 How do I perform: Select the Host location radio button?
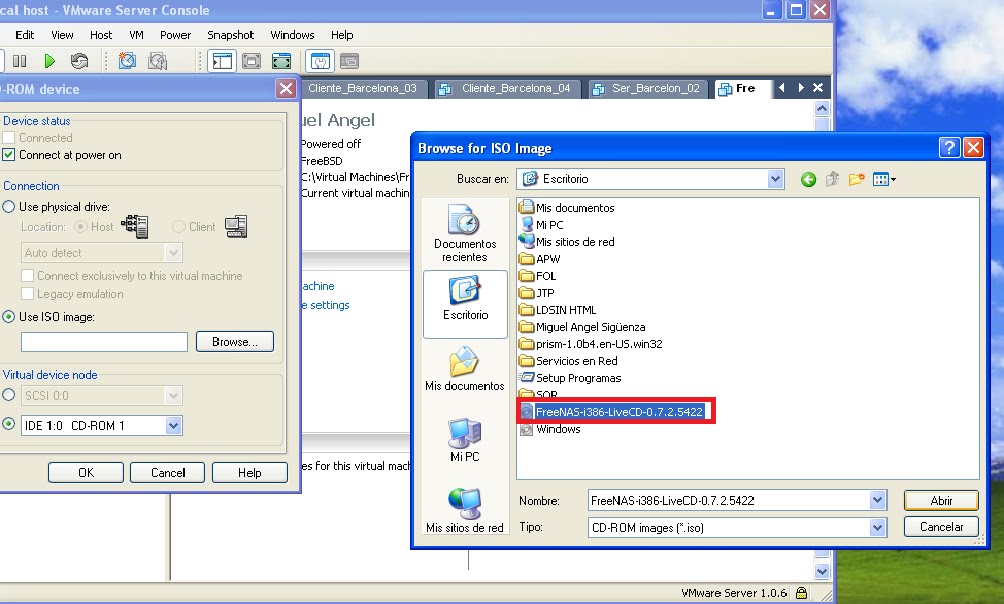[x=81, y=227]
